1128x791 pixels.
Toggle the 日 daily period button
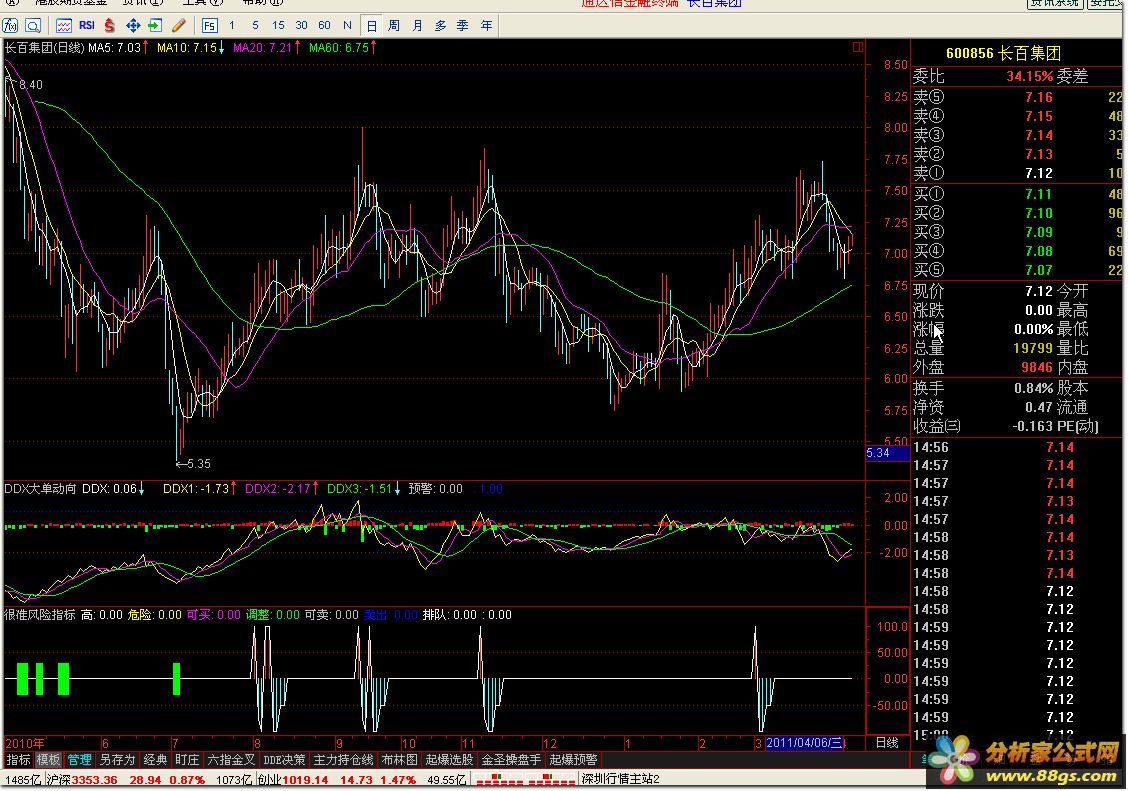coord(371,26)
